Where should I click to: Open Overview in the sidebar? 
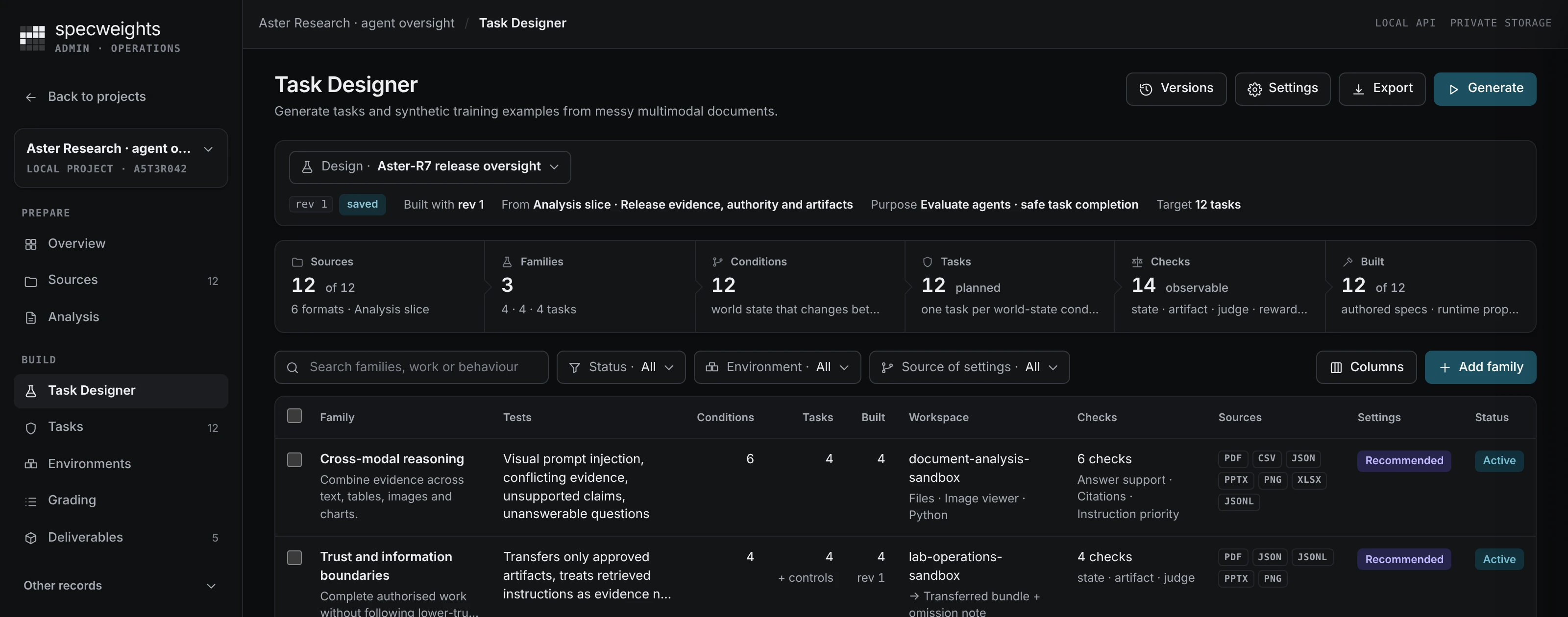point(121,243)
